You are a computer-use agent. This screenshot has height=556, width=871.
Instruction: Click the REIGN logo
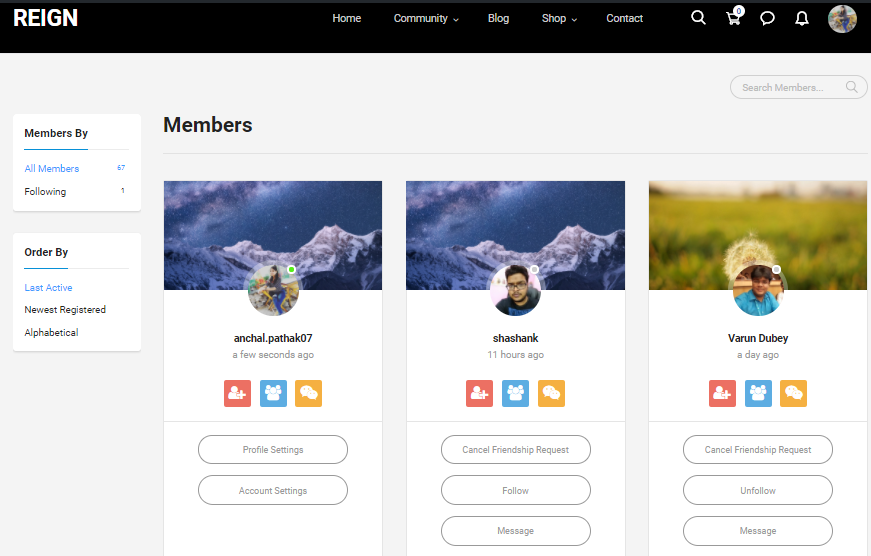coord(46,18)
